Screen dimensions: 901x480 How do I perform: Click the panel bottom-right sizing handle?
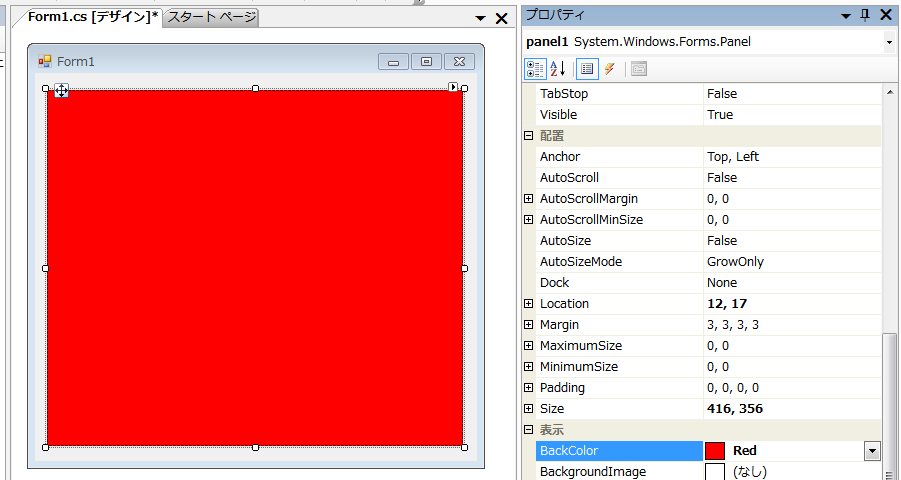tap(464, 447)
